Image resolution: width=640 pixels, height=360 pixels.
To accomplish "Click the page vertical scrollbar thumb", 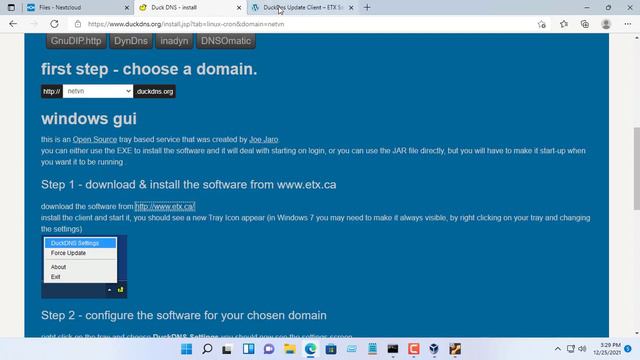I will (636, 169).
